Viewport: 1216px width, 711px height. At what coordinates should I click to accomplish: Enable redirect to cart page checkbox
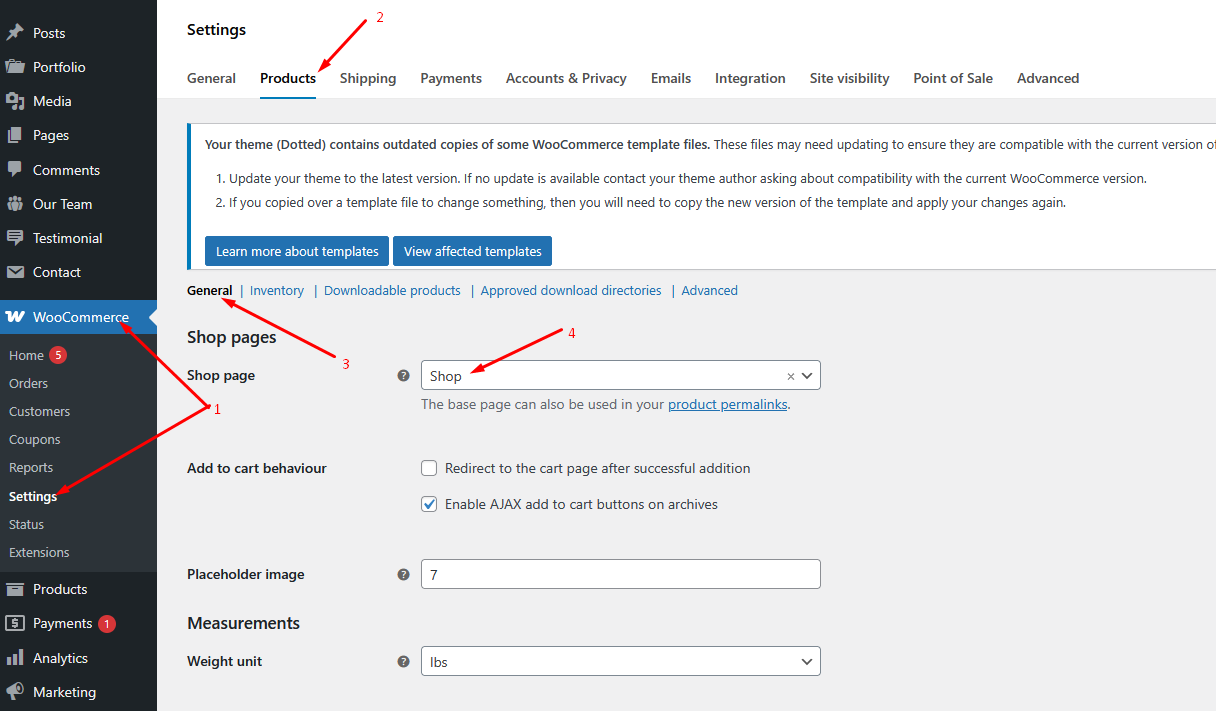[x=430, y=468]
